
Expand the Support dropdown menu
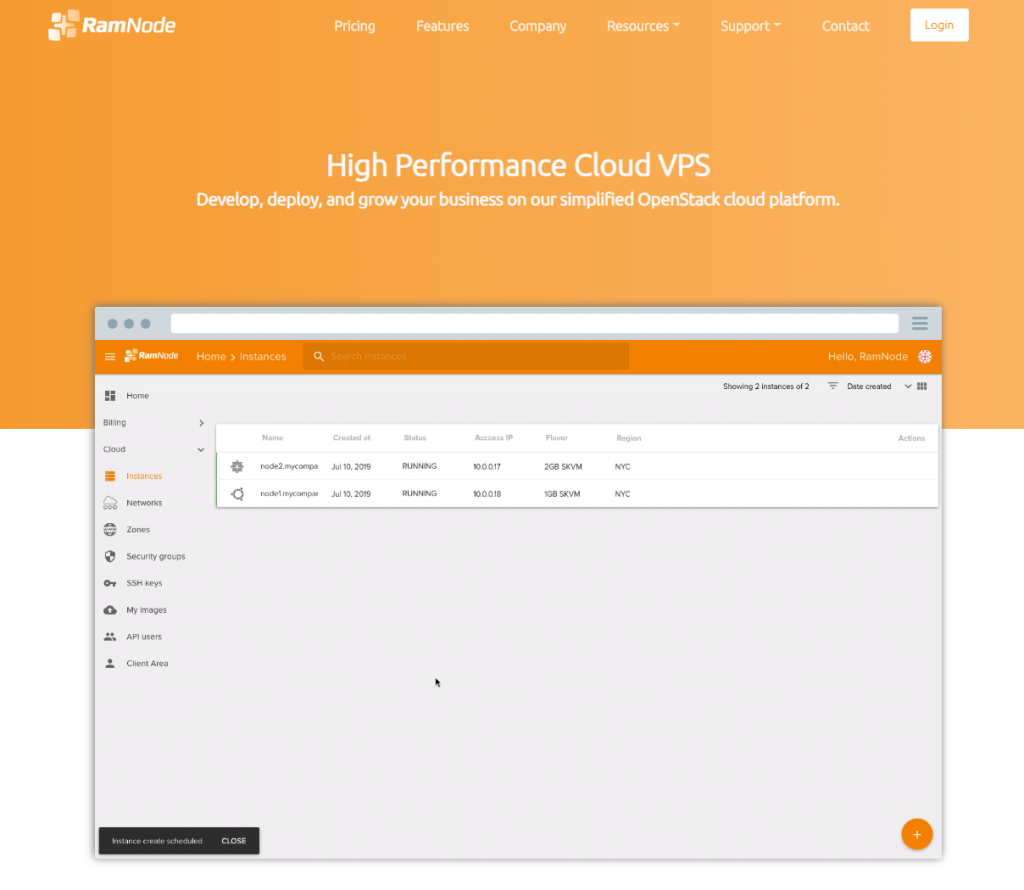click(x=750, y=26)
